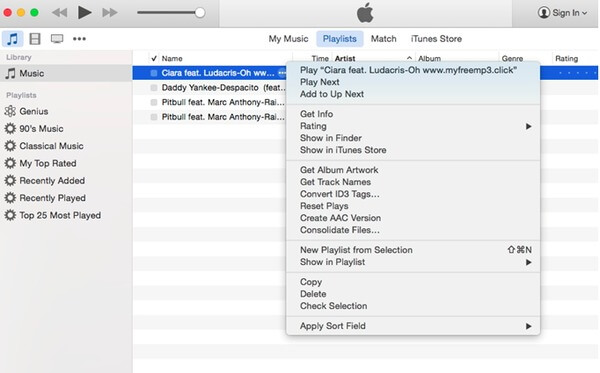Select the Daddy Yankee-Despacito track row
Image resolution: width=600 pixels, height=373 pixels.
coord(223,88)
